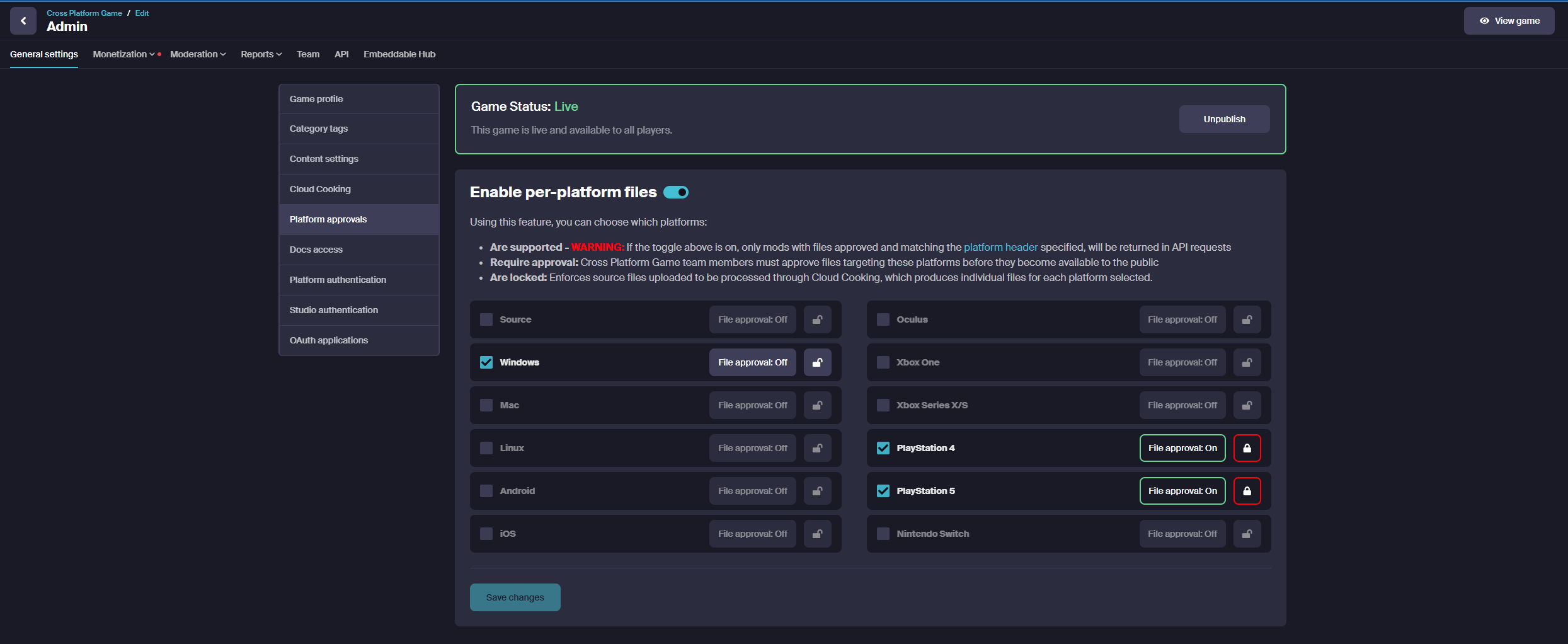Viewport: 1568px width, 644px height.
Task: Click the lock icon for Source
Action: (818, 319)
